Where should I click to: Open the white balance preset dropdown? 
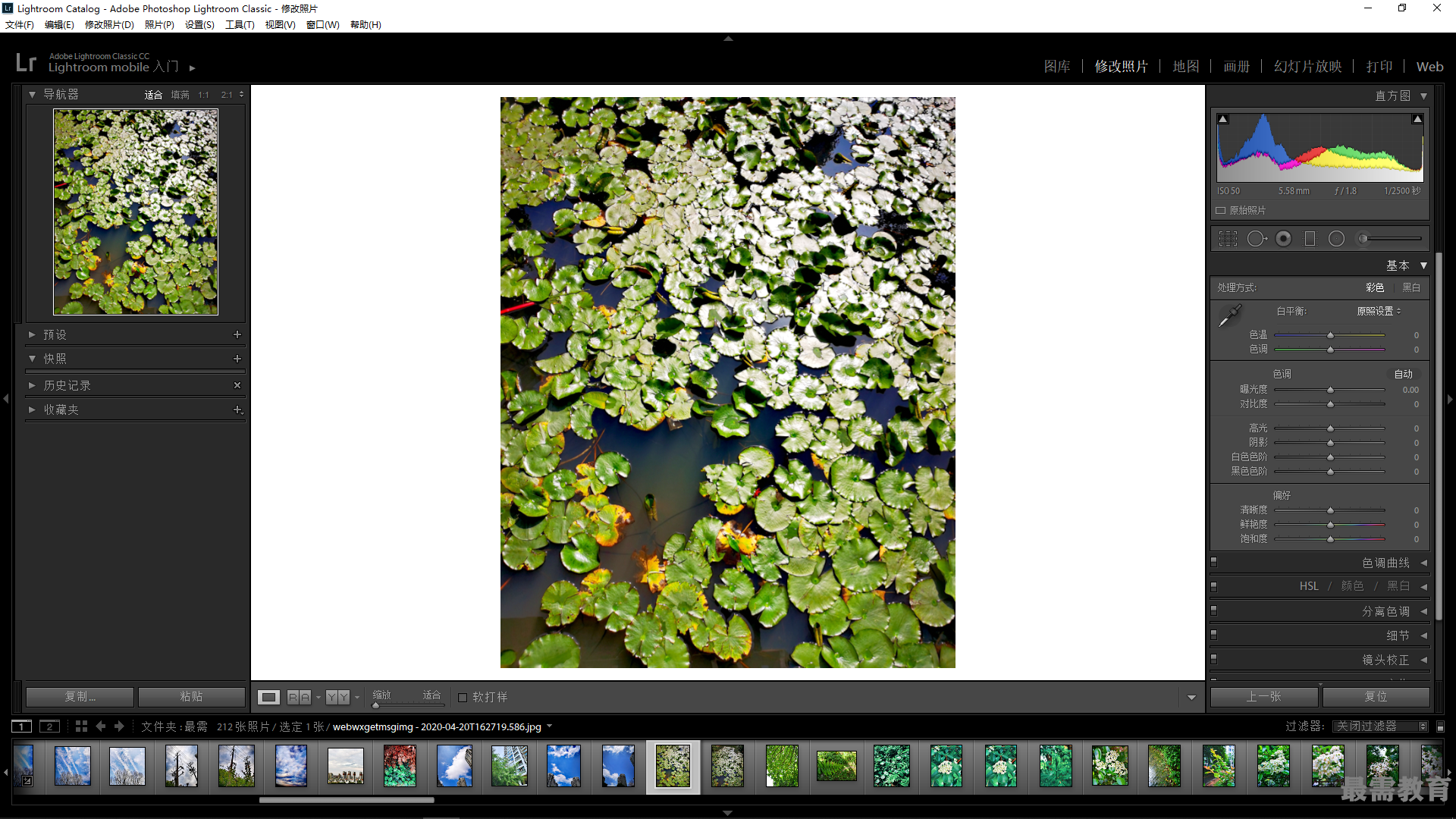pos(1379,311)
